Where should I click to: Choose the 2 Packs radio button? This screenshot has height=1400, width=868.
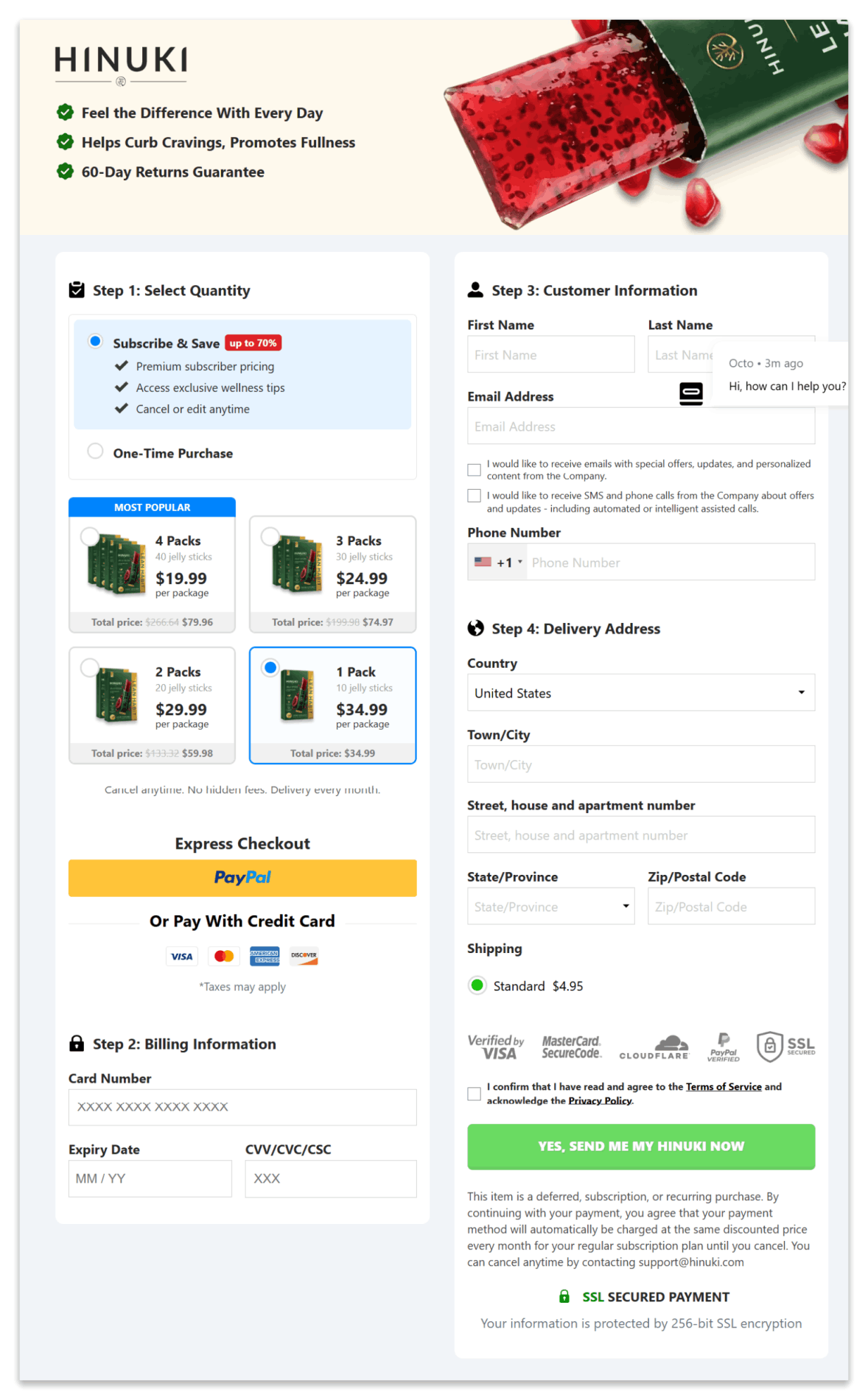(90, 668)
